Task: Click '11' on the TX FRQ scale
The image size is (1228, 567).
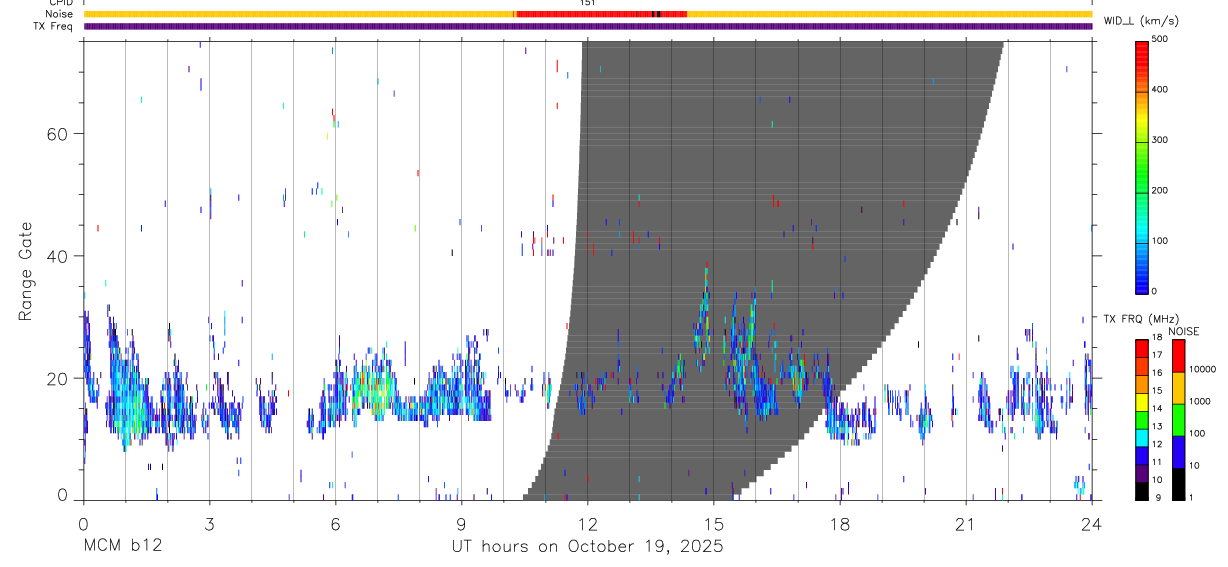Action: tap(1157, 462)
